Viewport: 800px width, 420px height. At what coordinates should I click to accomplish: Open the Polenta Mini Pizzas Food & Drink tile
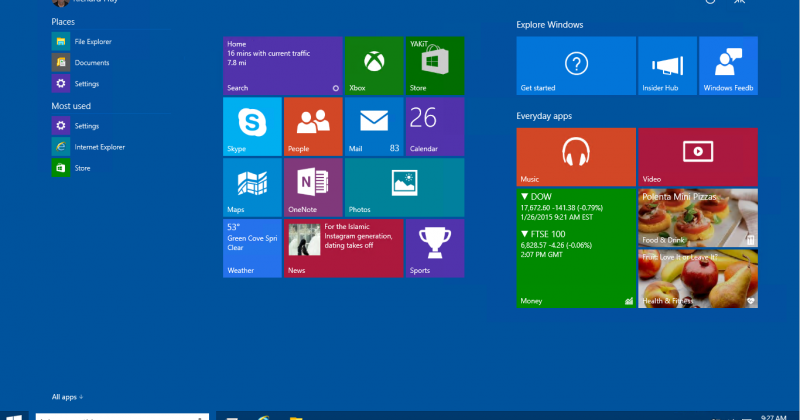[x=698, y=218]
